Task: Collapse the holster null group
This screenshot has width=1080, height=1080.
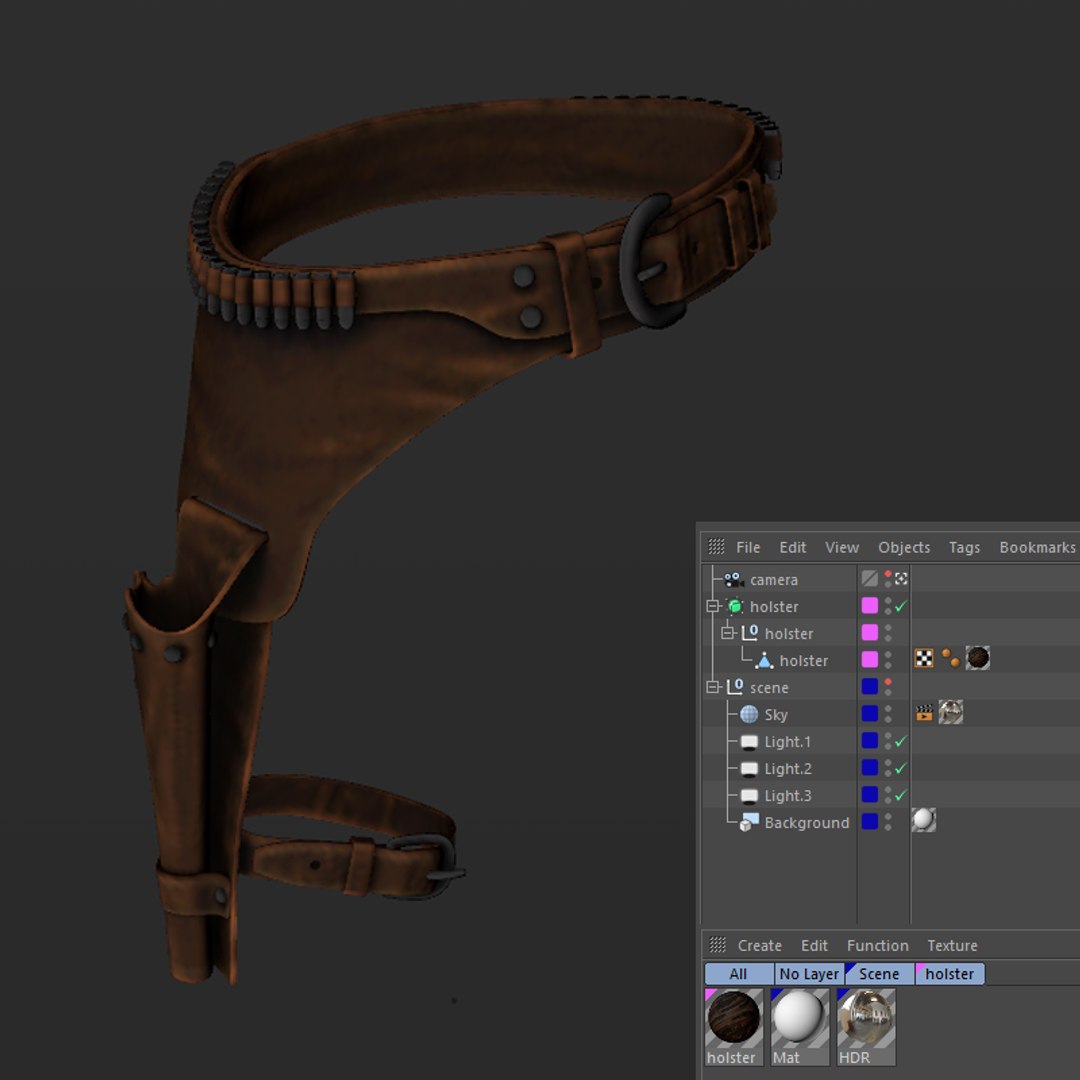Action: click(x=727, y=633)
